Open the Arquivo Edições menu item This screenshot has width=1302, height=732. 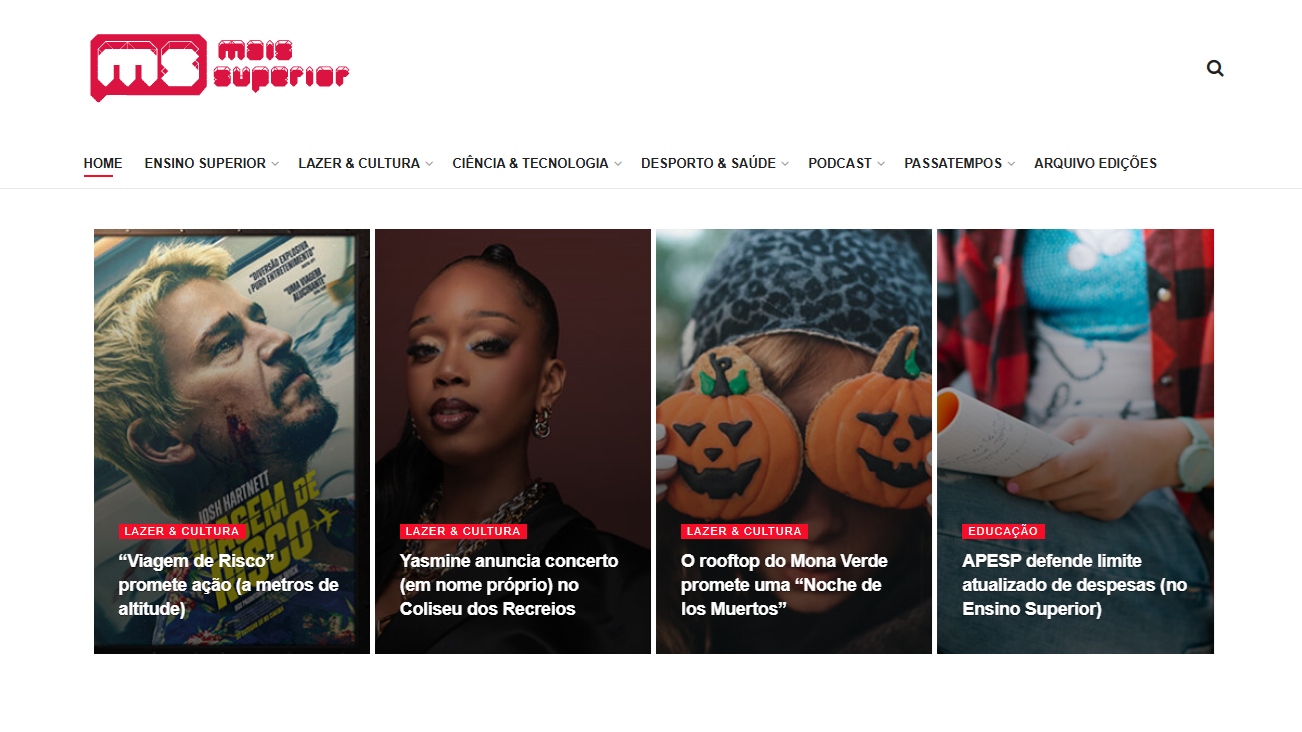tap(1095, 163)
